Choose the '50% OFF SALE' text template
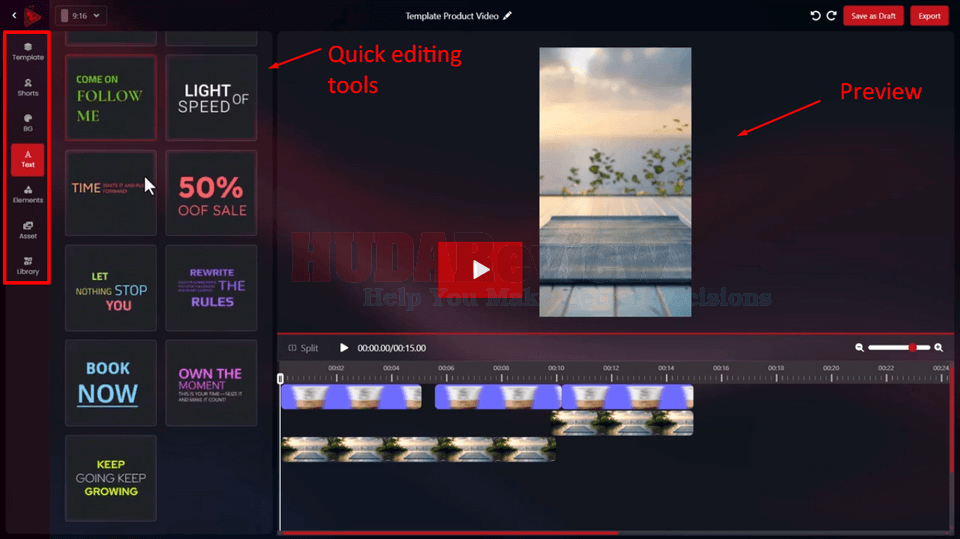Screen dimensions: 960x539 tap(211, 196)
